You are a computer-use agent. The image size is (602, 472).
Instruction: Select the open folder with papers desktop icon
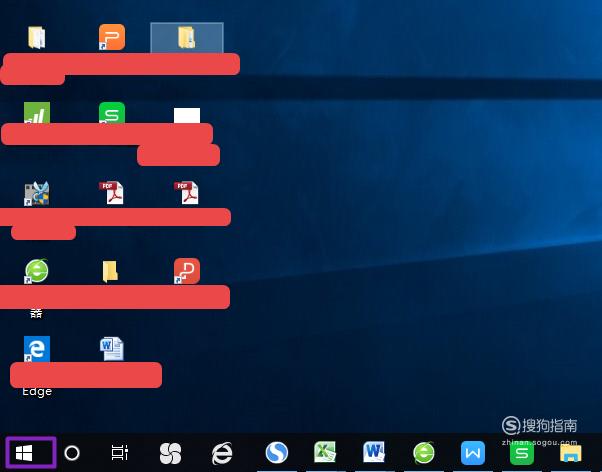coord(37,37)
